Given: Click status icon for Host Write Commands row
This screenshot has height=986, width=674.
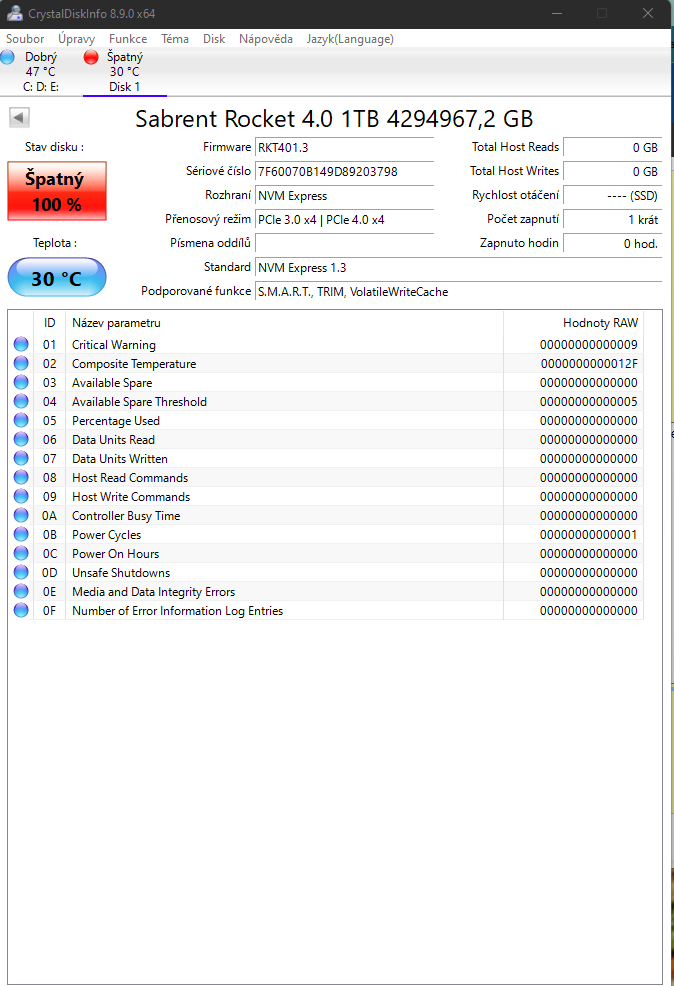Looking at the screenshot, I should point(21,496).
